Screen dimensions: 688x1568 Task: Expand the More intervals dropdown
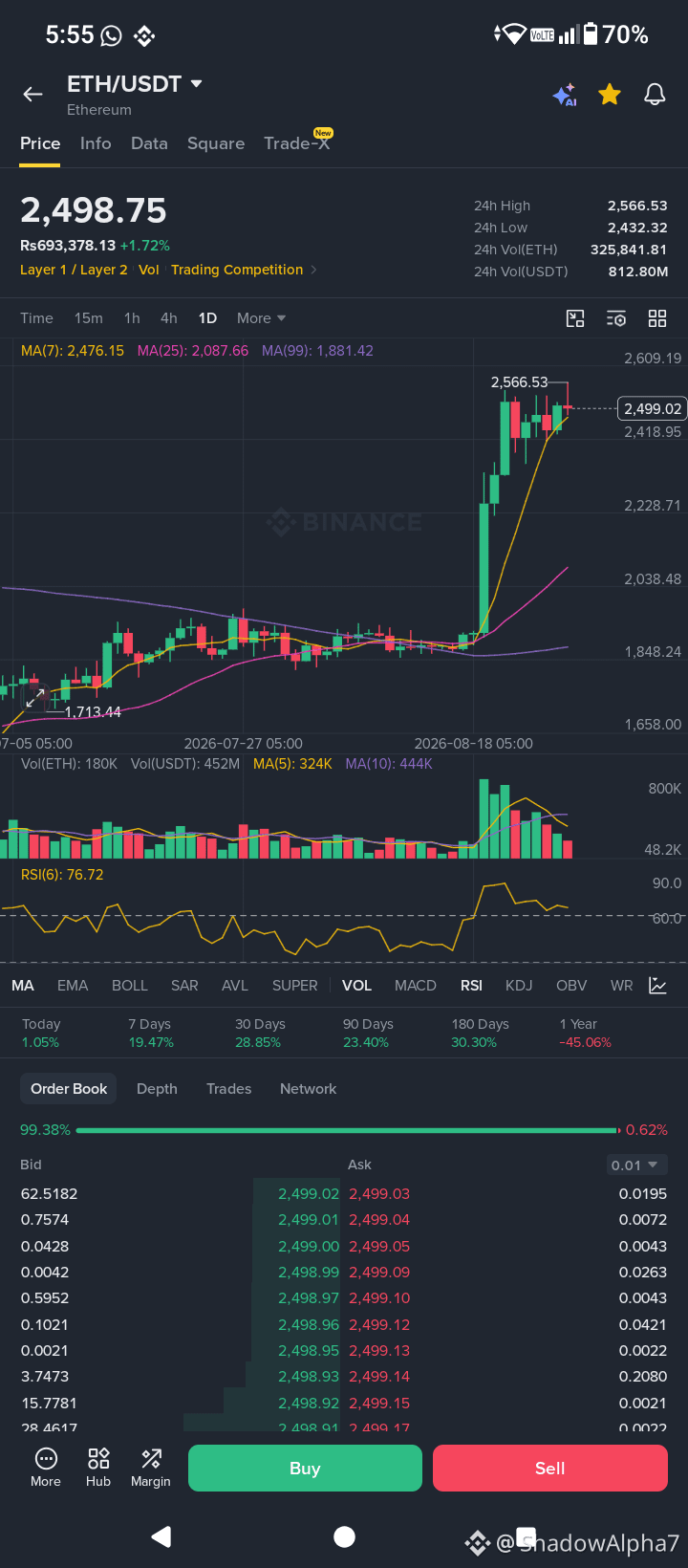coord(262,318)
